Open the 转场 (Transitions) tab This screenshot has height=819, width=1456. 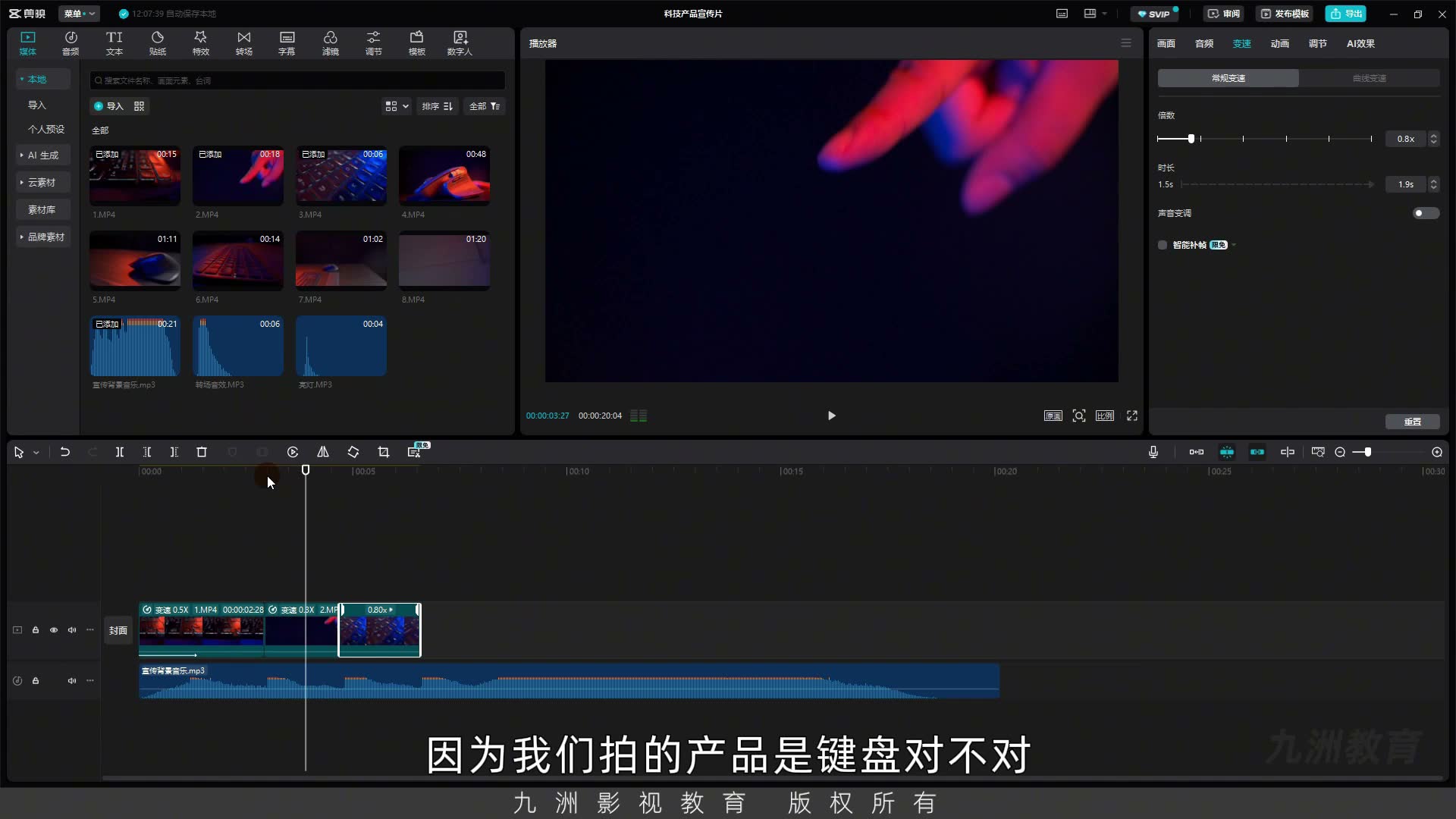244,43
